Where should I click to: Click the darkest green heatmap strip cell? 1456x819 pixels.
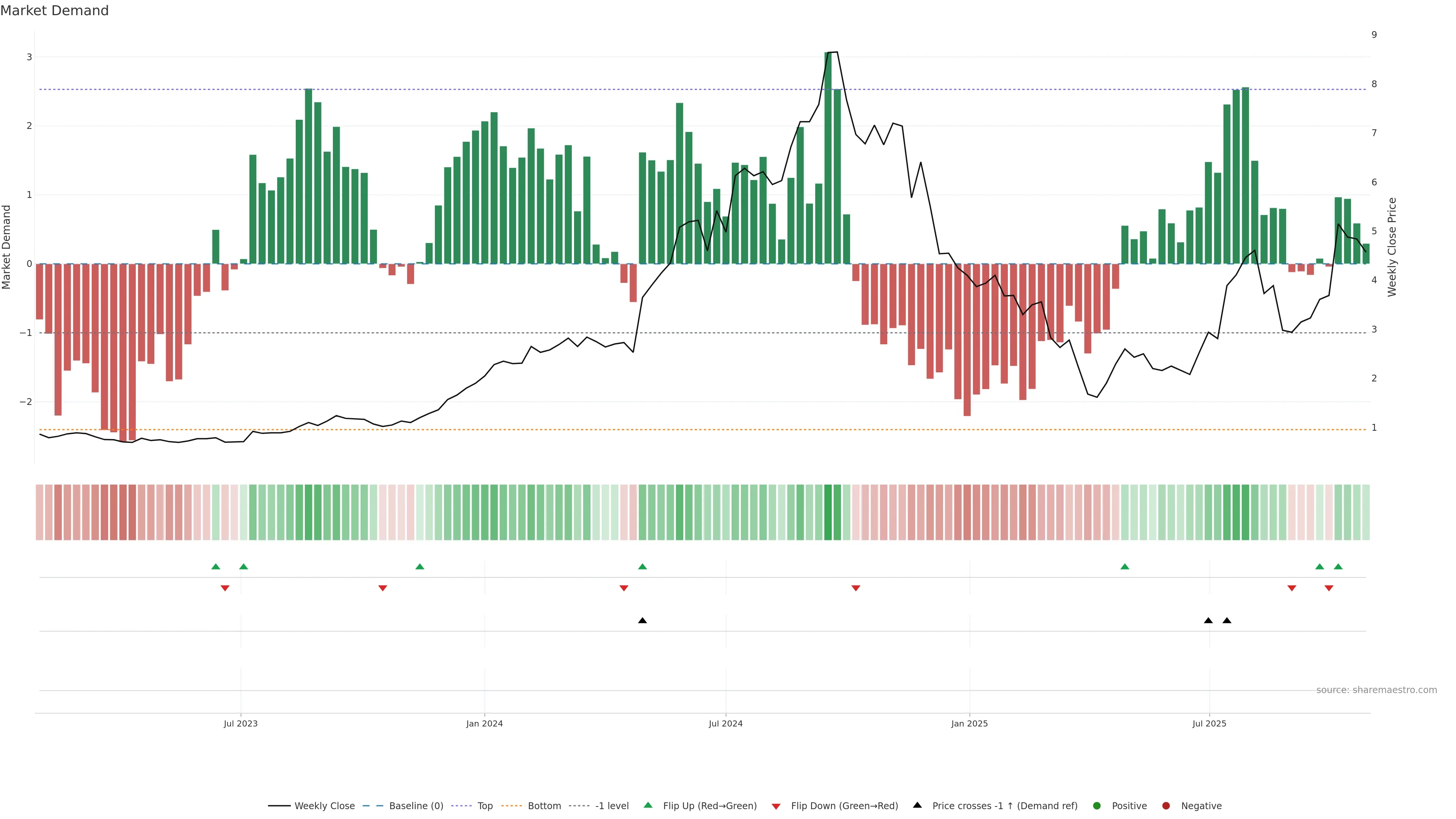pyautogui.click(x=828, y=512)
